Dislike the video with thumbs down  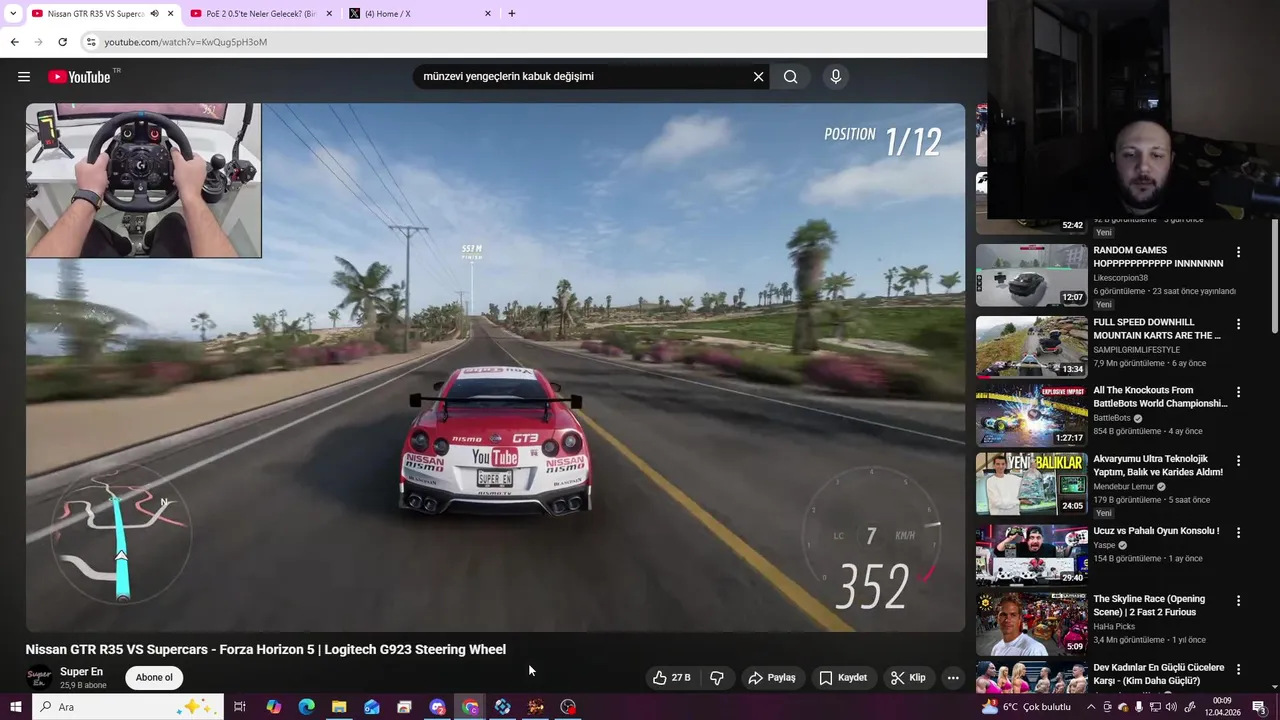[717, 677]
